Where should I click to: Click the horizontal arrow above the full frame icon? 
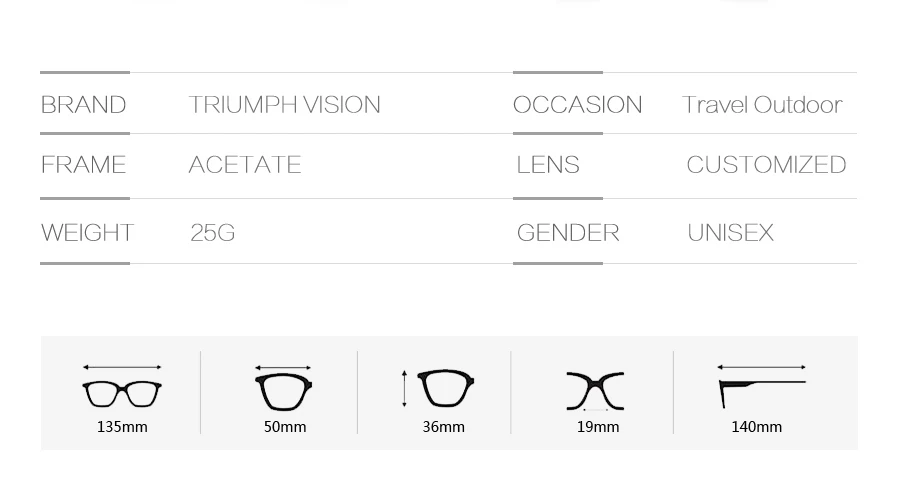coord(122,366)
